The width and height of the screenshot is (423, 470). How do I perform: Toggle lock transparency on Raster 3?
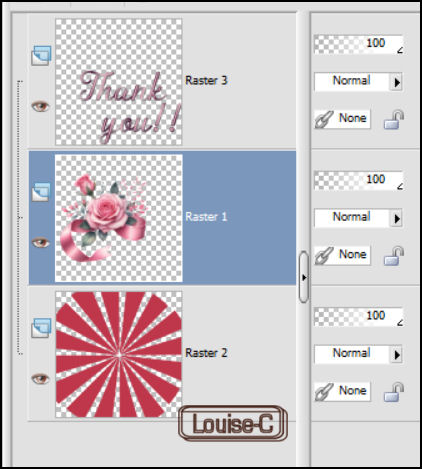(394, 119)
